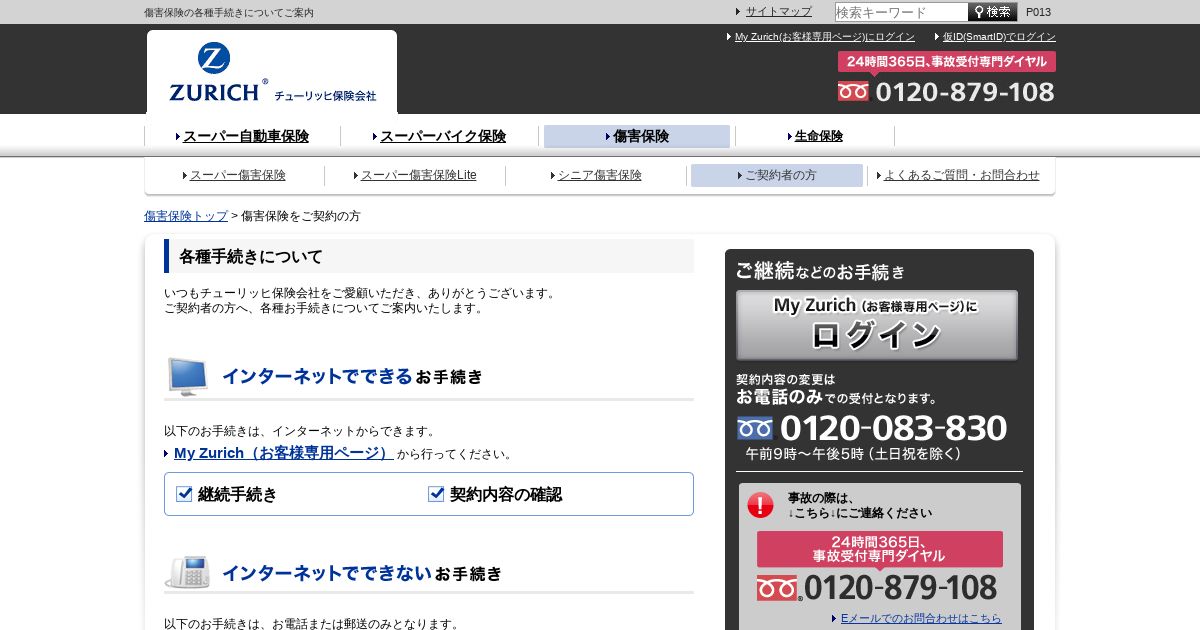Open the 生命保険 menu
Viewport: 1200px width, 630px height.
click(x=818, y=136)
